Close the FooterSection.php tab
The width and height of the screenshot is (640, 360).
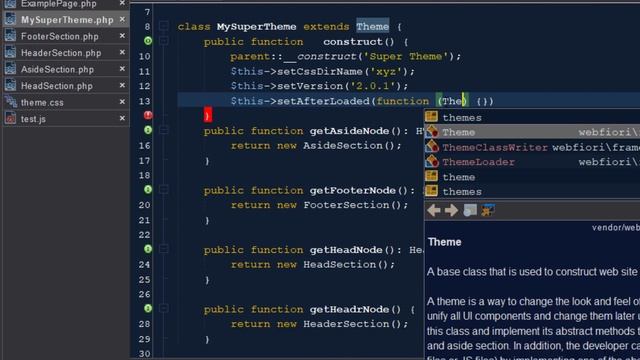click(122, 36)
